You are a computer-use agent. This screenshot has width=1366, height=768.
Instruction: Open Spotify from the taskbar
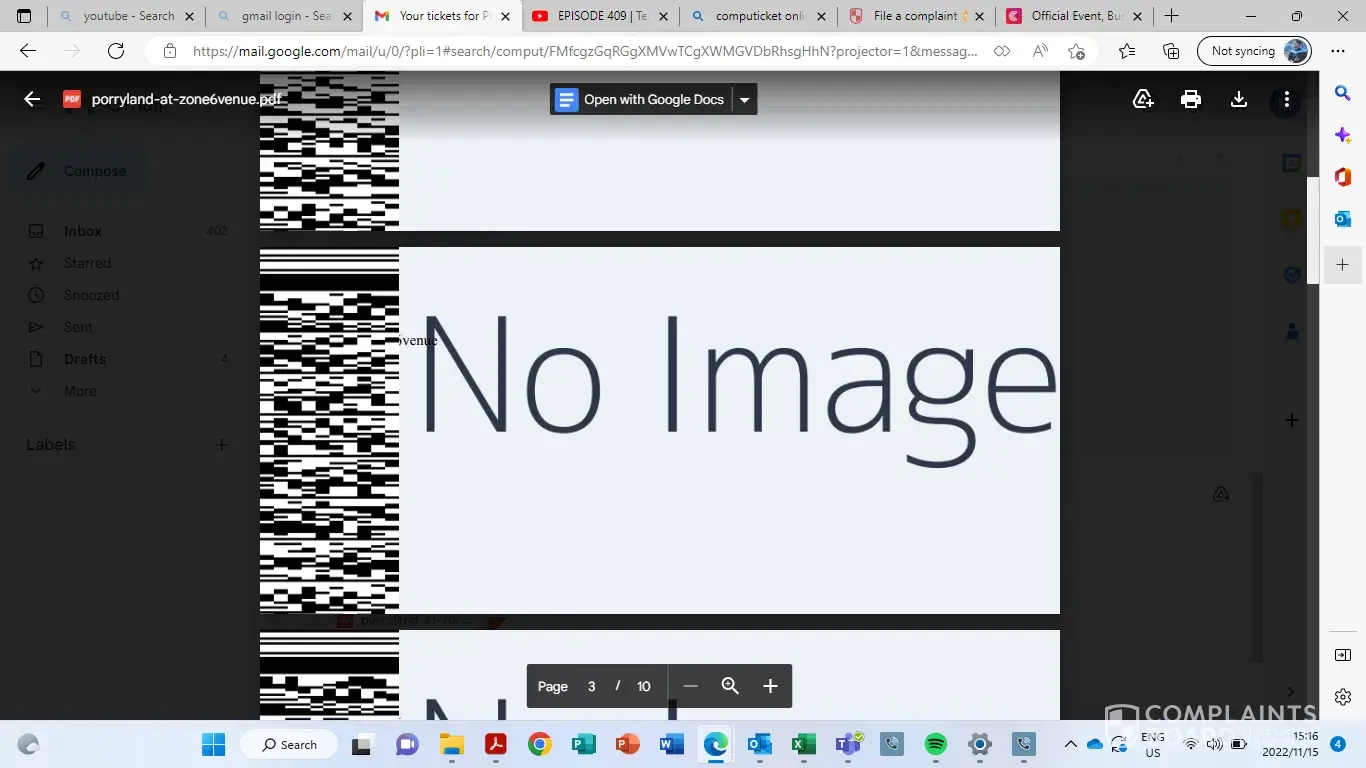935,744
